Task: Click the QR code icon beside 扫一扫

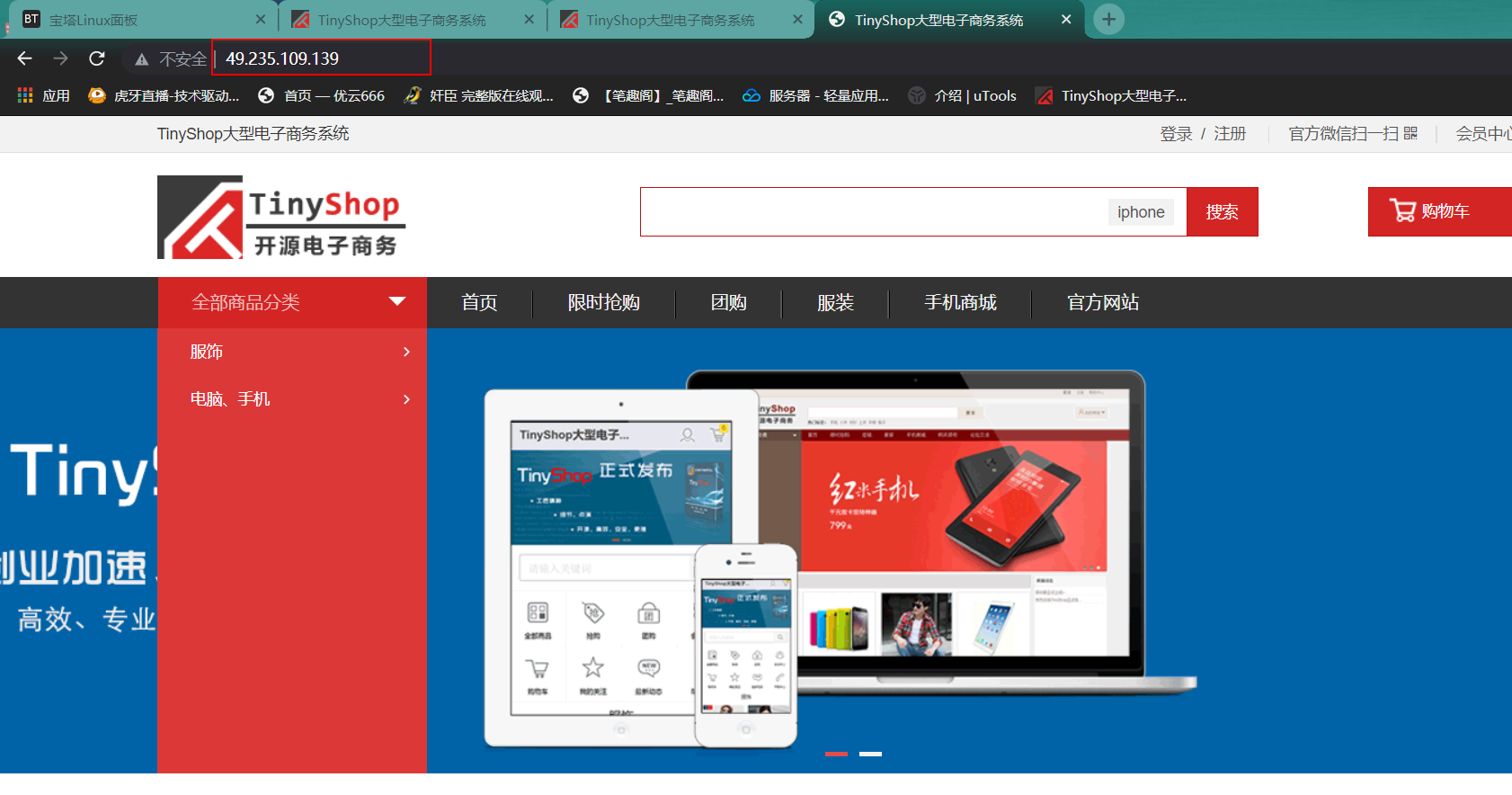Action: 1410,134
